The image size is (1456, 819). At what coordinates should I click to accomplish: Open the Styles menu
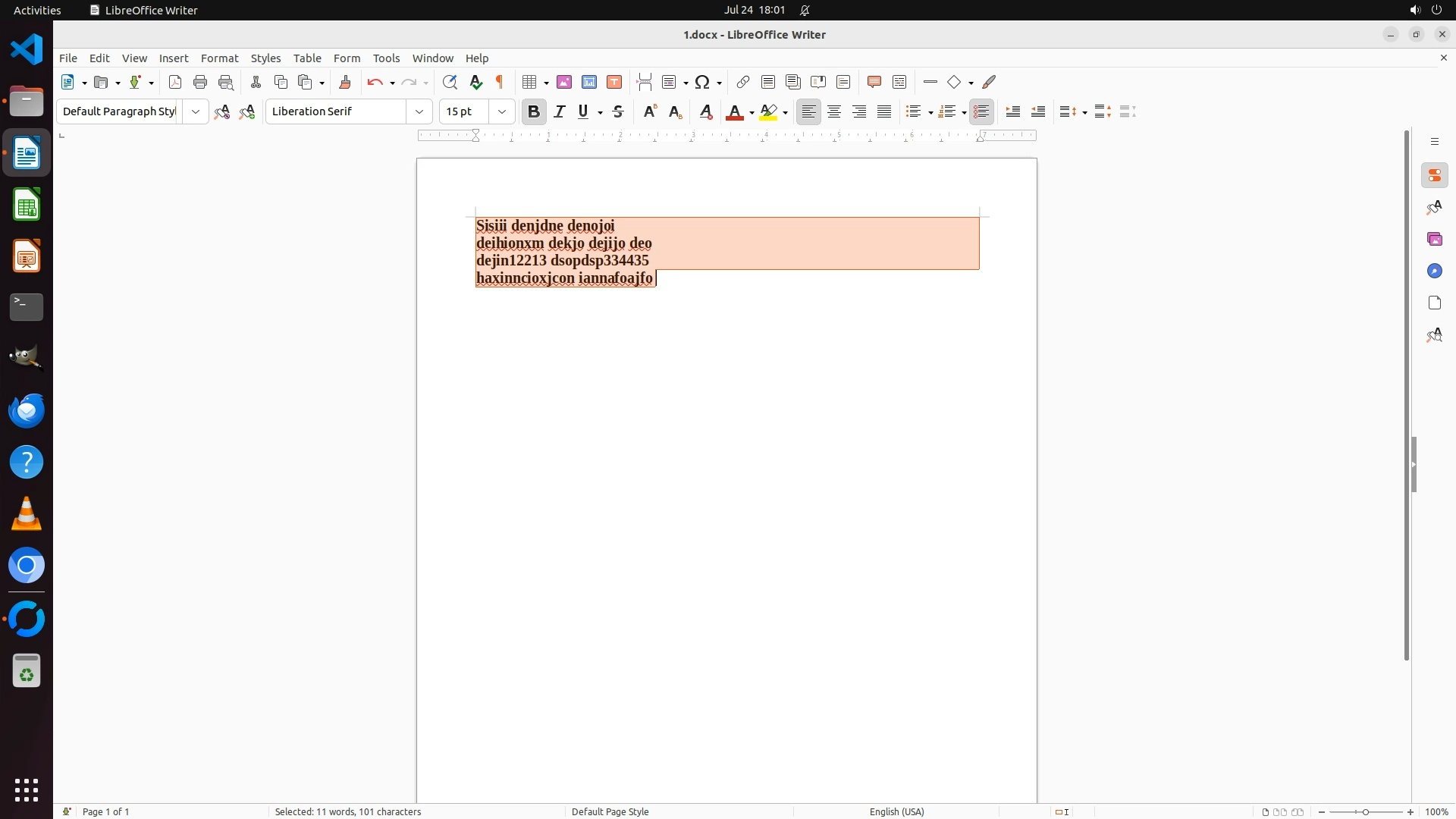(265, 58)
